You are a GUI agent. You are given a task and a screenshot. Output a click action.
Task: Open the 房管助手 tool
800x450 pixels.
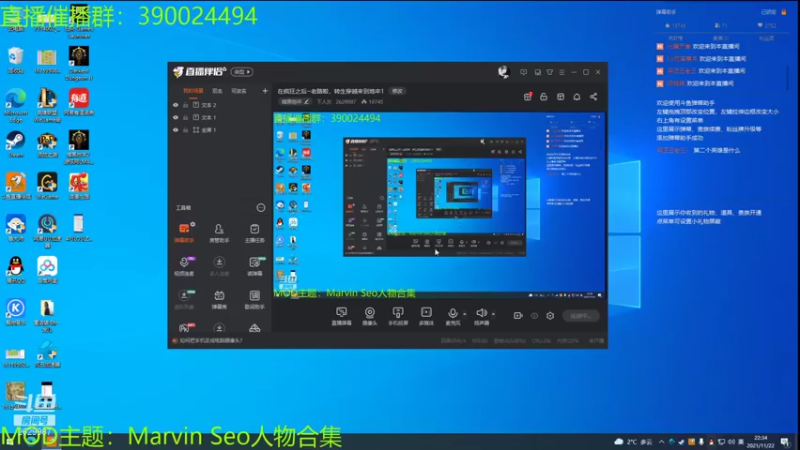point(219,233)
